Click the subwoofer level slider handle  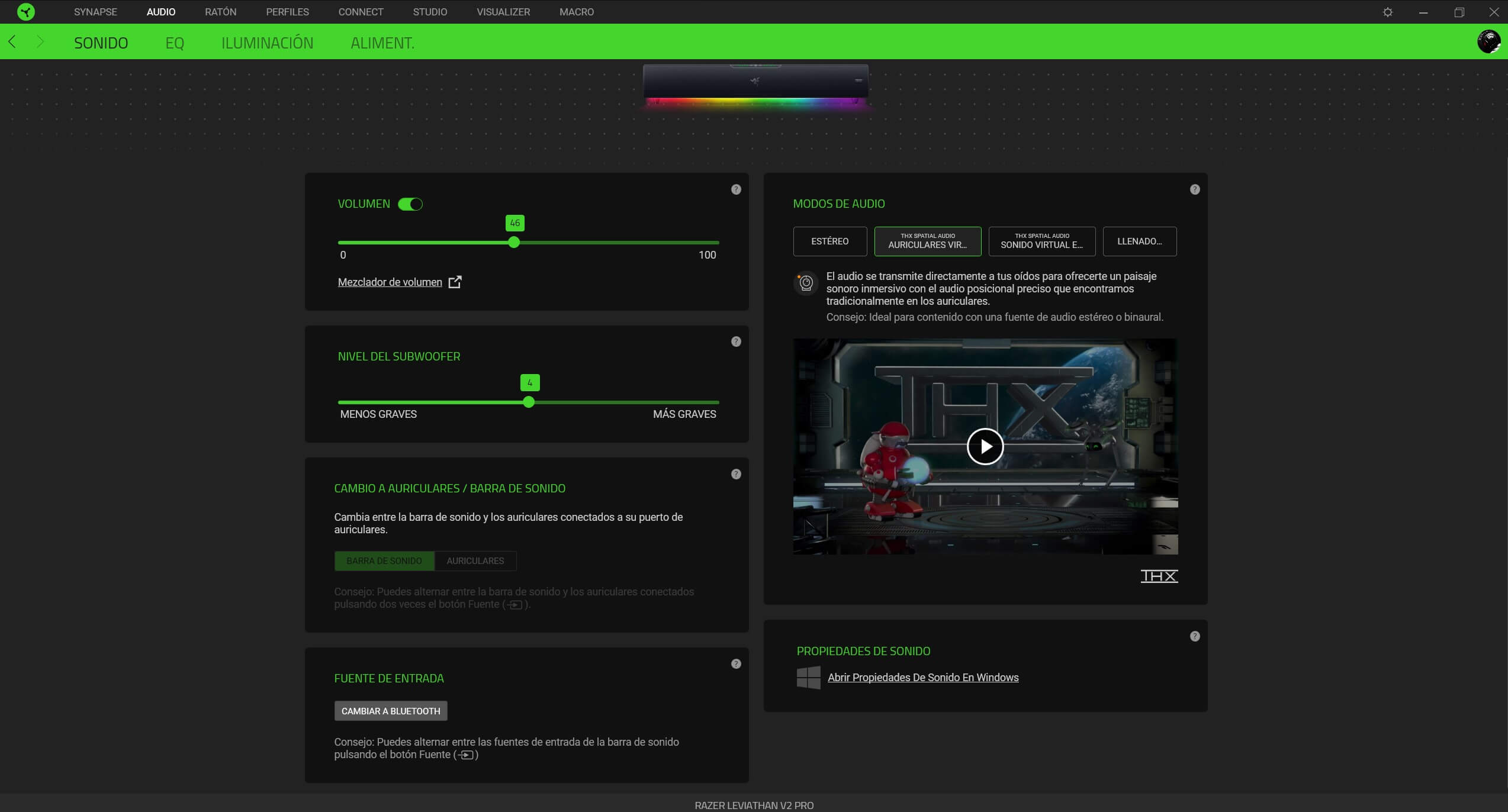[x=529, y=402]
